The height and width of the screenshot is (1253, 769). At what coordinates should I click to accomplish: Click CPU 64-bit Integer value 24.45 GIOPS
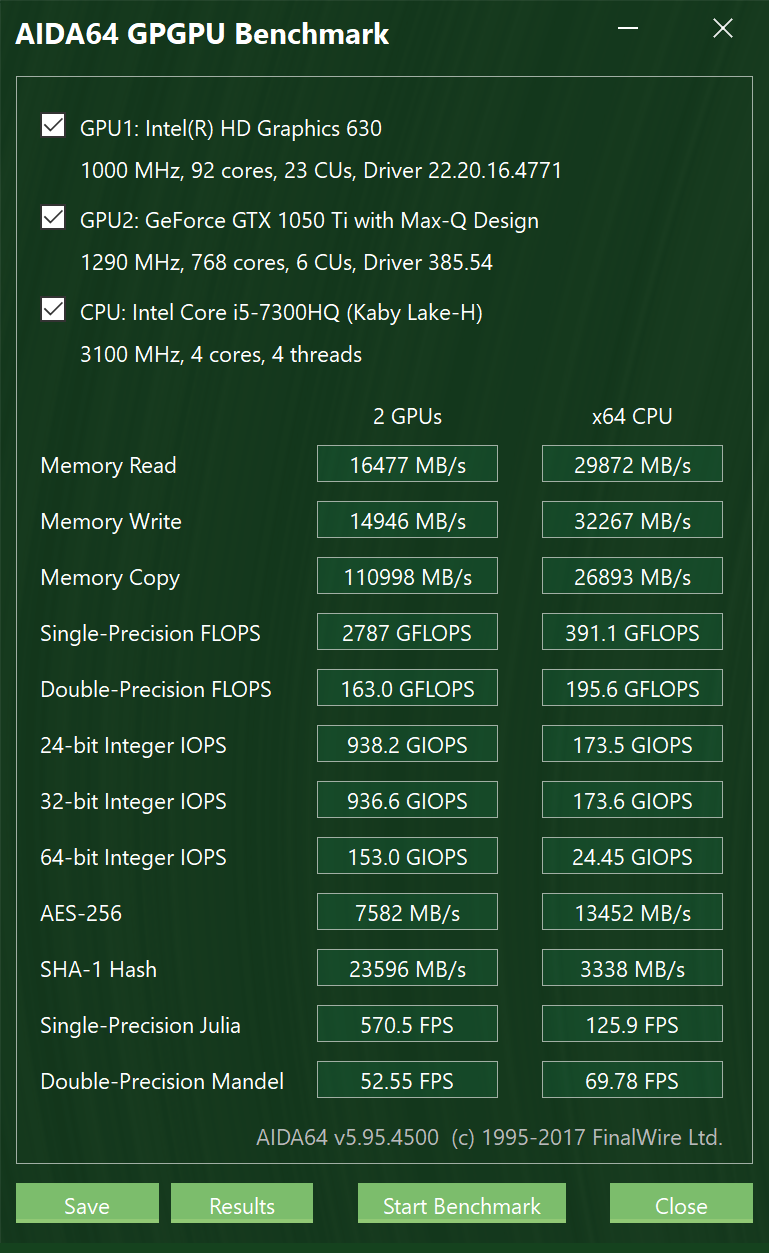632,857
